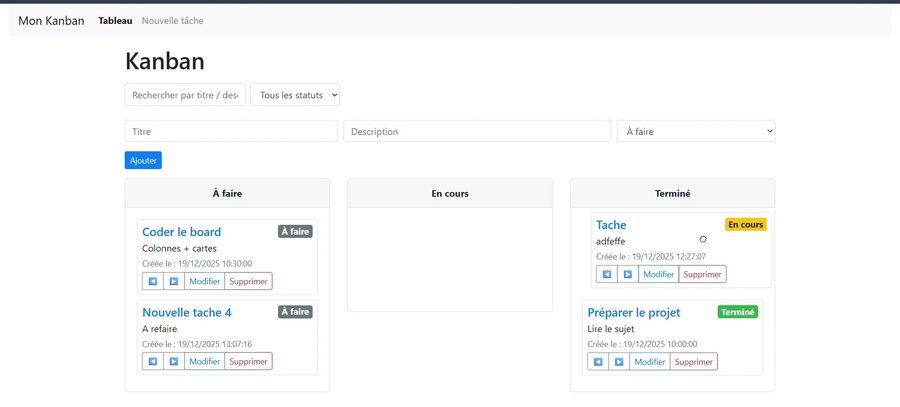Move 'Préparer le projet' card right

click(619, 362)
